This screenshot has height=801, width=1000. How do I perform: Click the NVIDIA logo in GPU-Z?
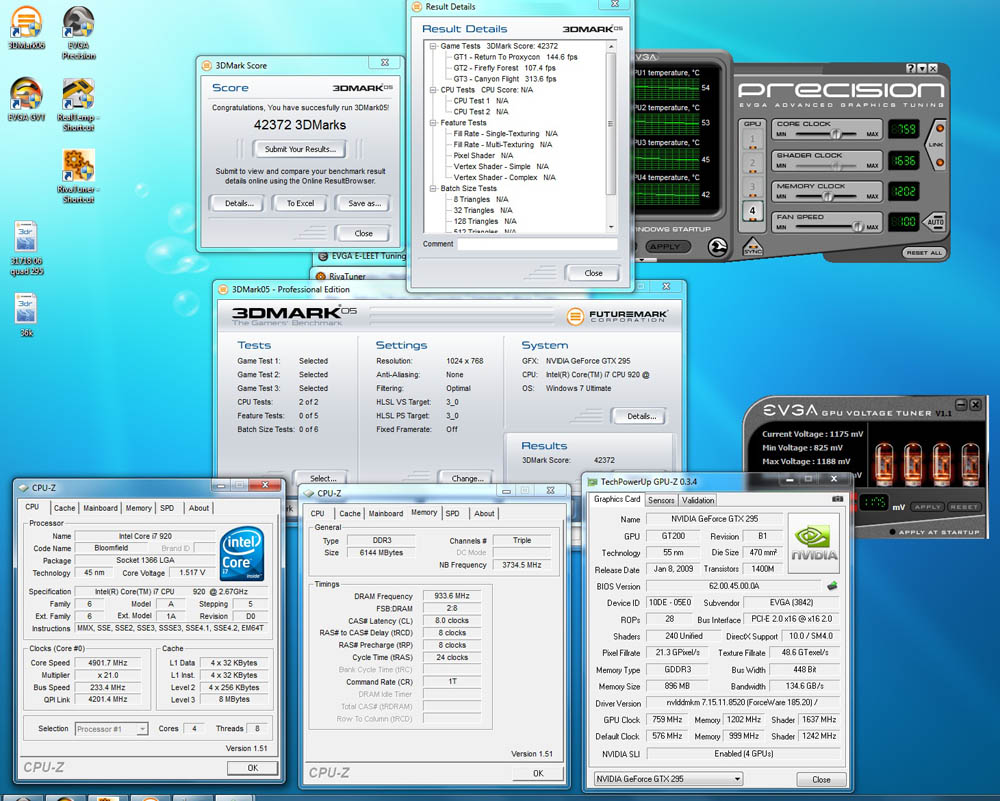814,542
